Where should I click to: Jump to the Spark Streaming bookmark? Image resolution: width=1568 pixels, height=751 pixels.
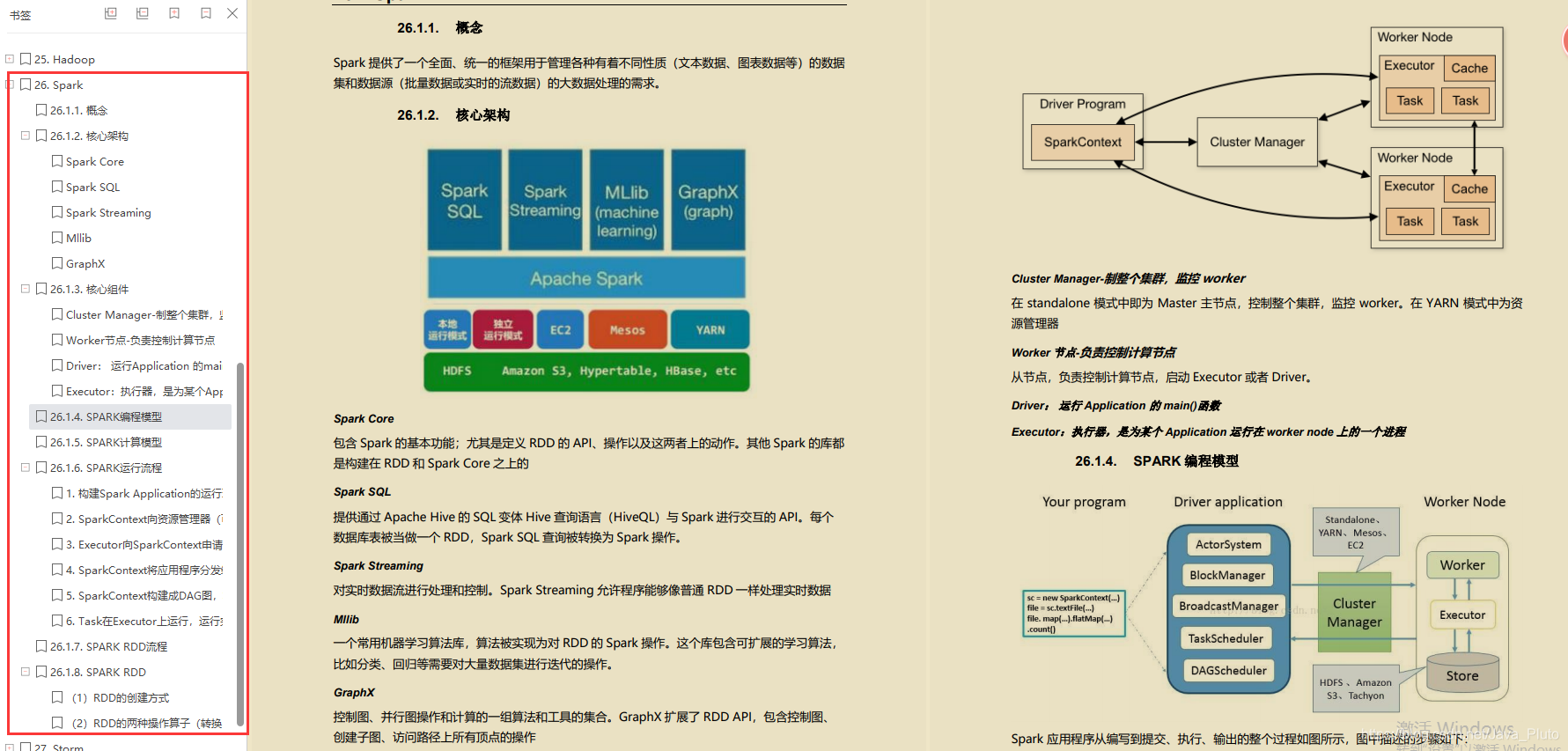tap(108, 212)
